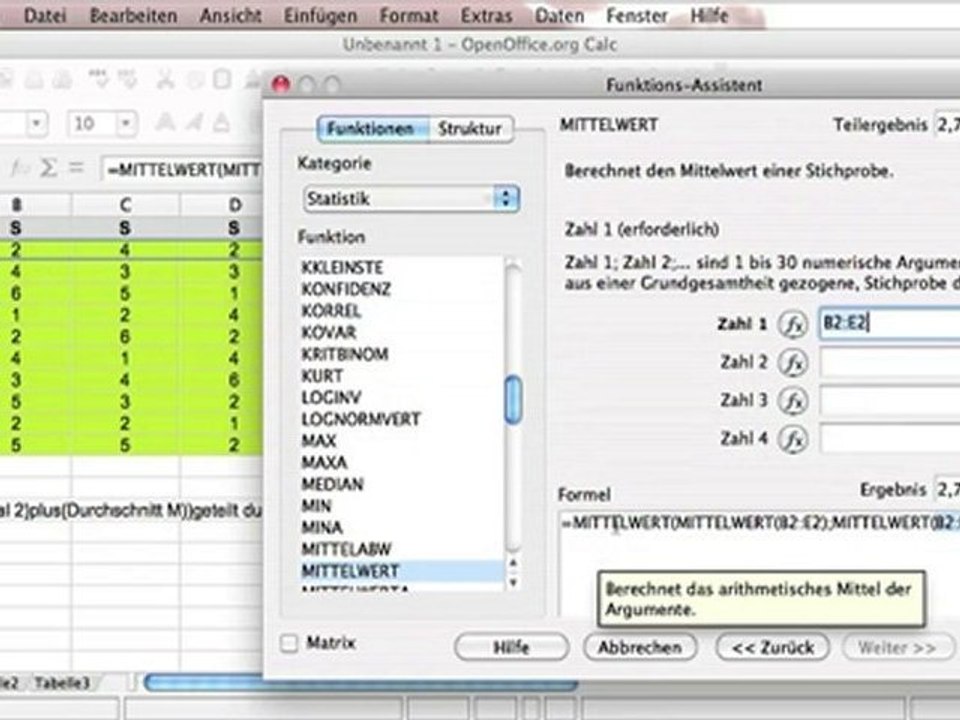Image resolution: width=960 pixels, height=720 pixels.
Task: Click the Zahl 3 input field
Action: pyautogui.click(x=889, y=401)
